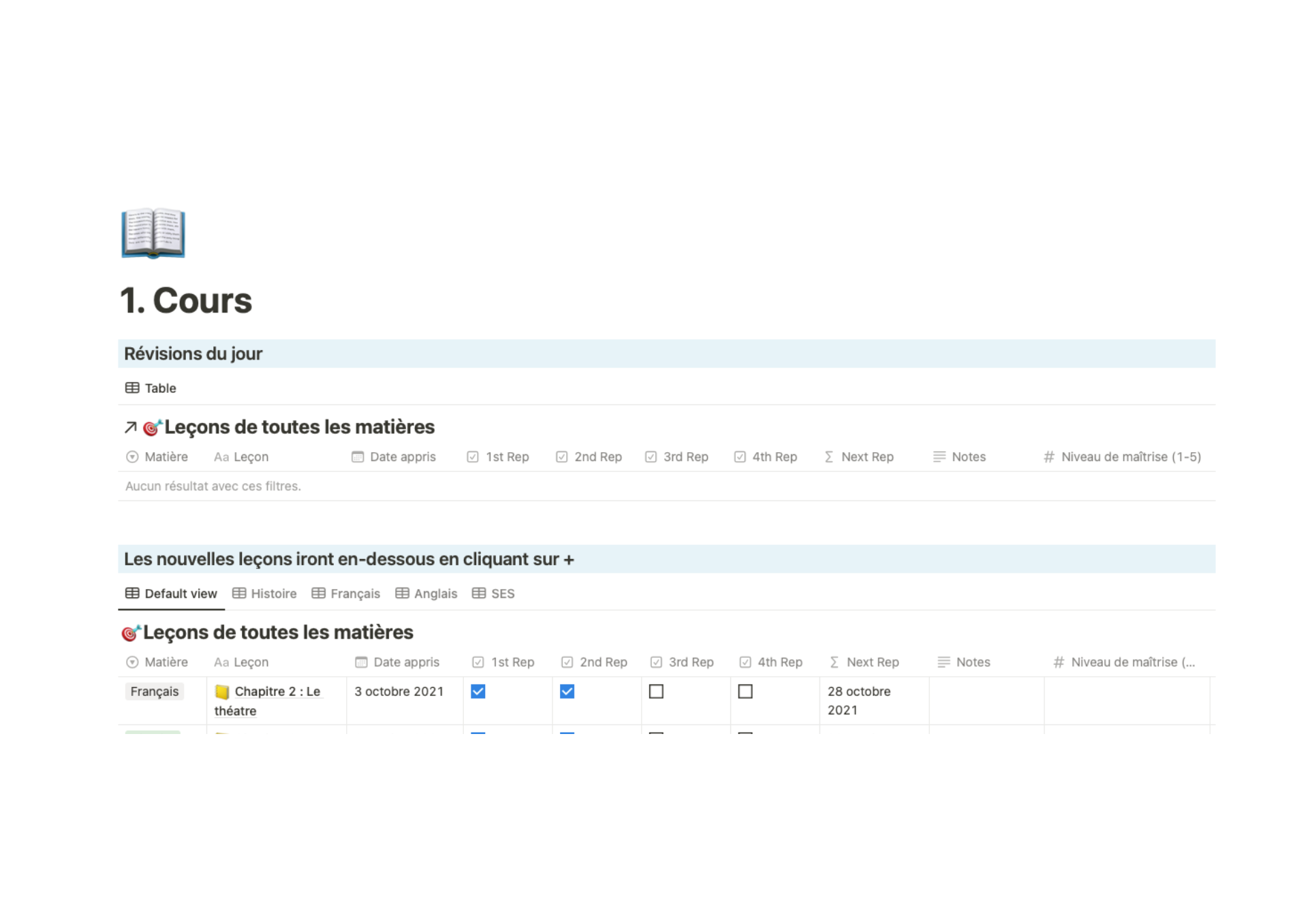This screenshot has width=1308, height=924.
Task: Open the Leçon column menu in lower table
Action: 241,663
